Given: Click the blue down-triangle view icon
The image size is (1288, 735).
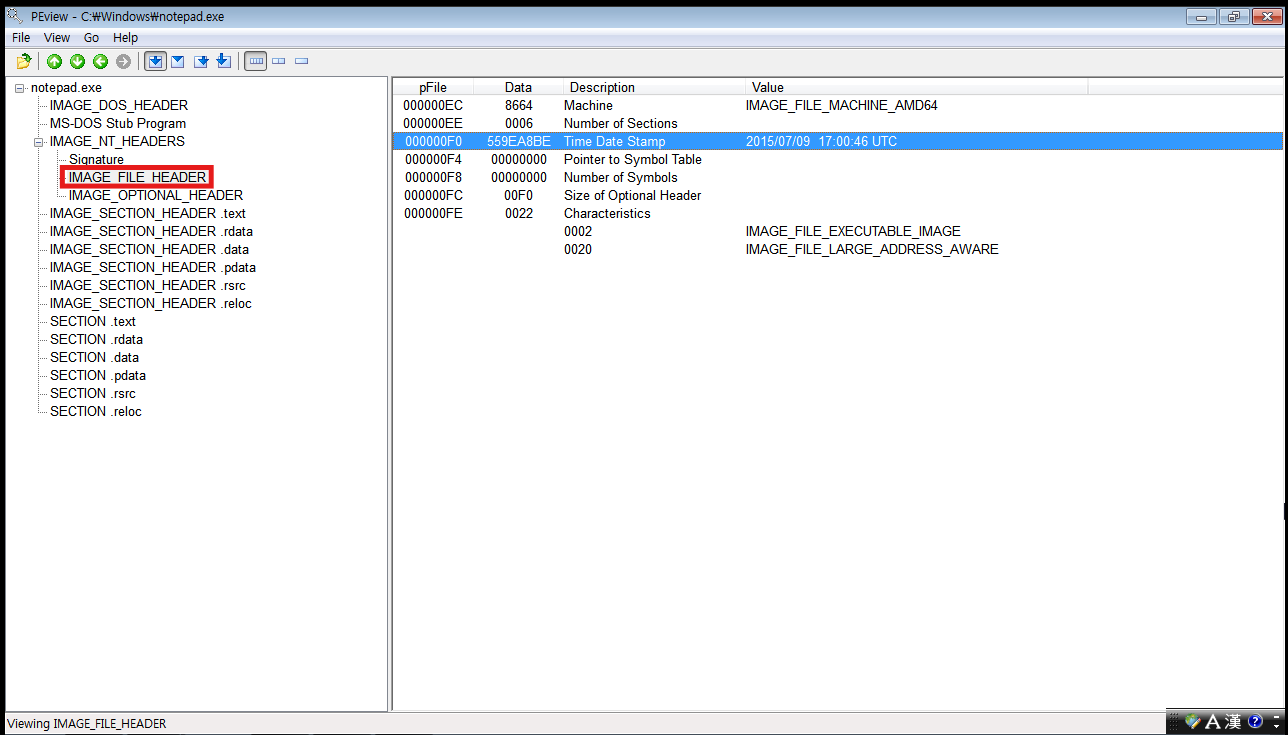Looking at the screenshot, I should pyautogui.click(x=178, y=62).
